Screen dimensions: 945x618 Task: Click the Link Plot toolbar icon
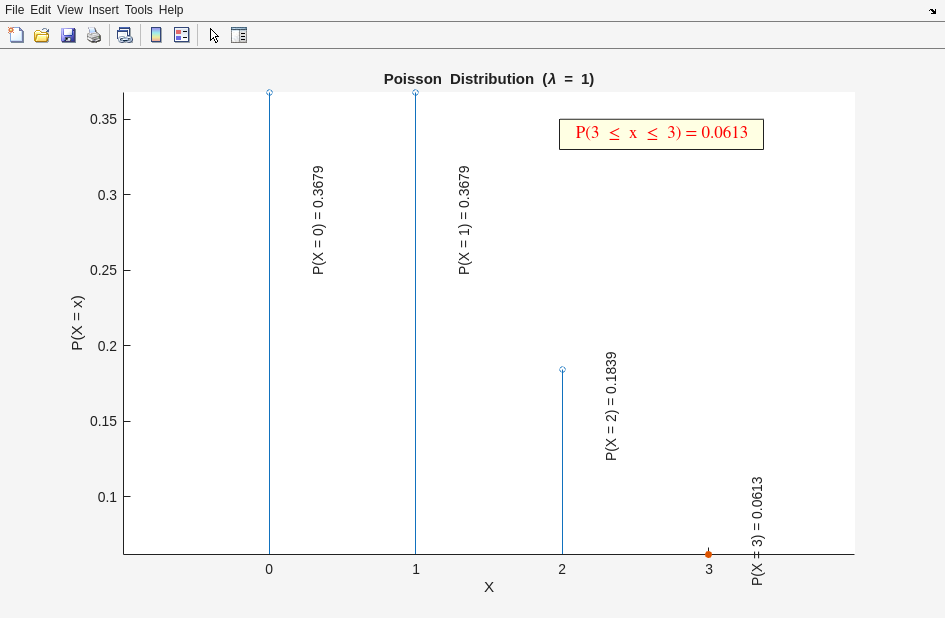pyautogui.click(x=124, y=35)
